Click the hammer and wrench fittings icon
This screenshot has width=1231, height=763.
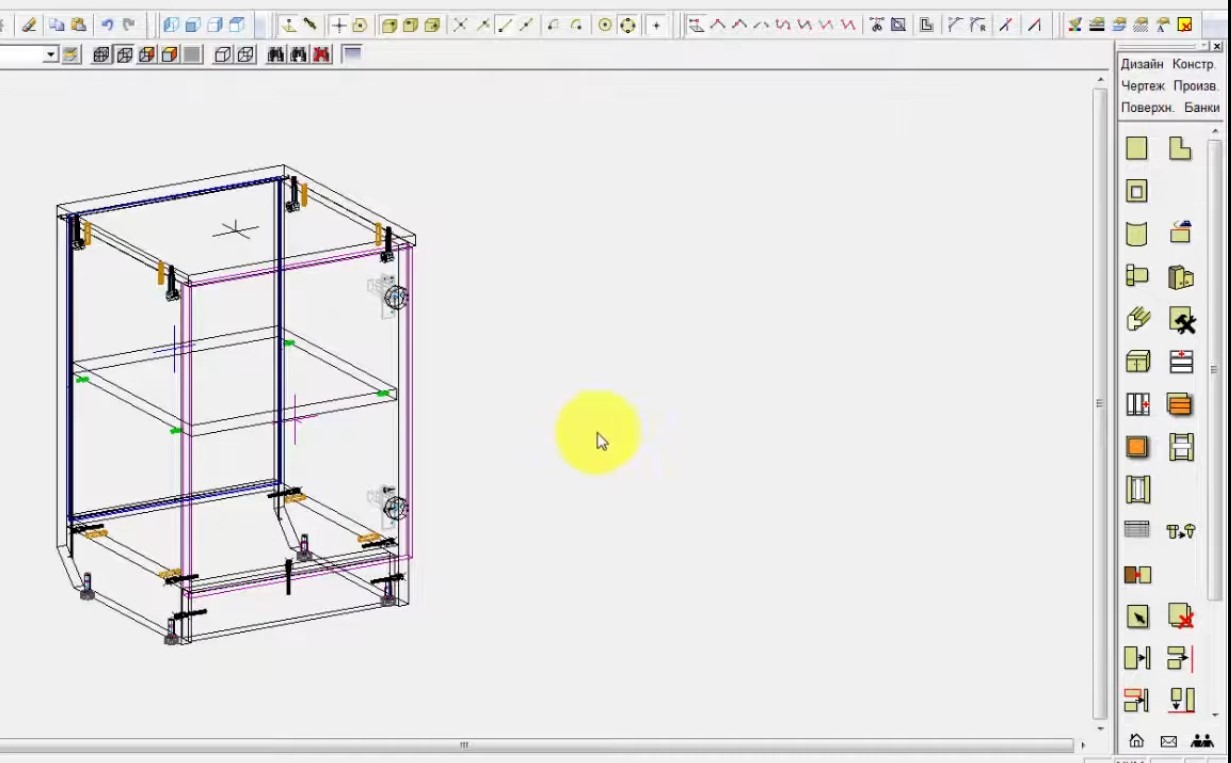tap(1182, 320)
